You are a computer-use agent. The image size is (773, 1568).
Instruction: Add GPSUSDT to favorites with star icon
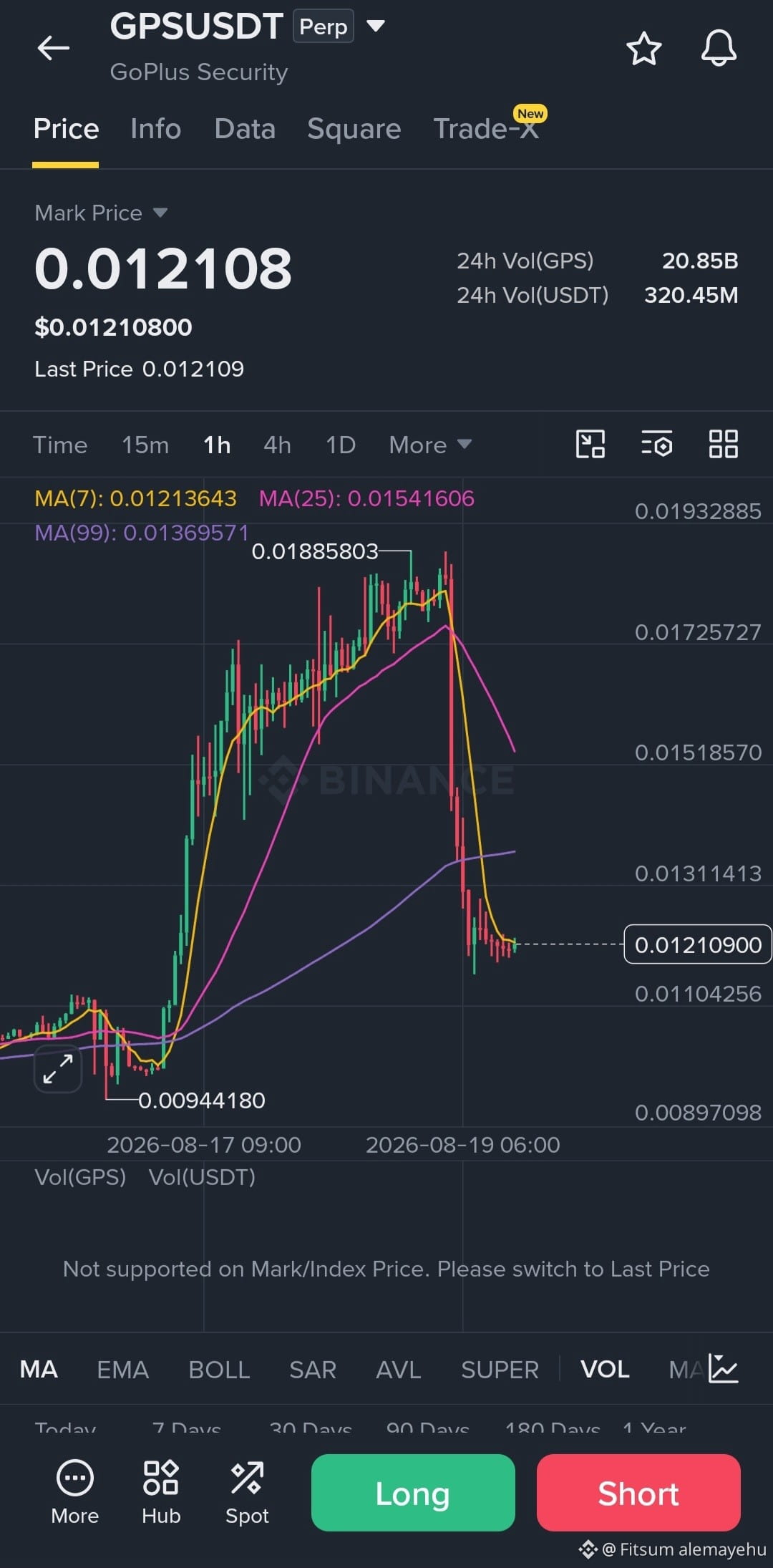[643, 49]
